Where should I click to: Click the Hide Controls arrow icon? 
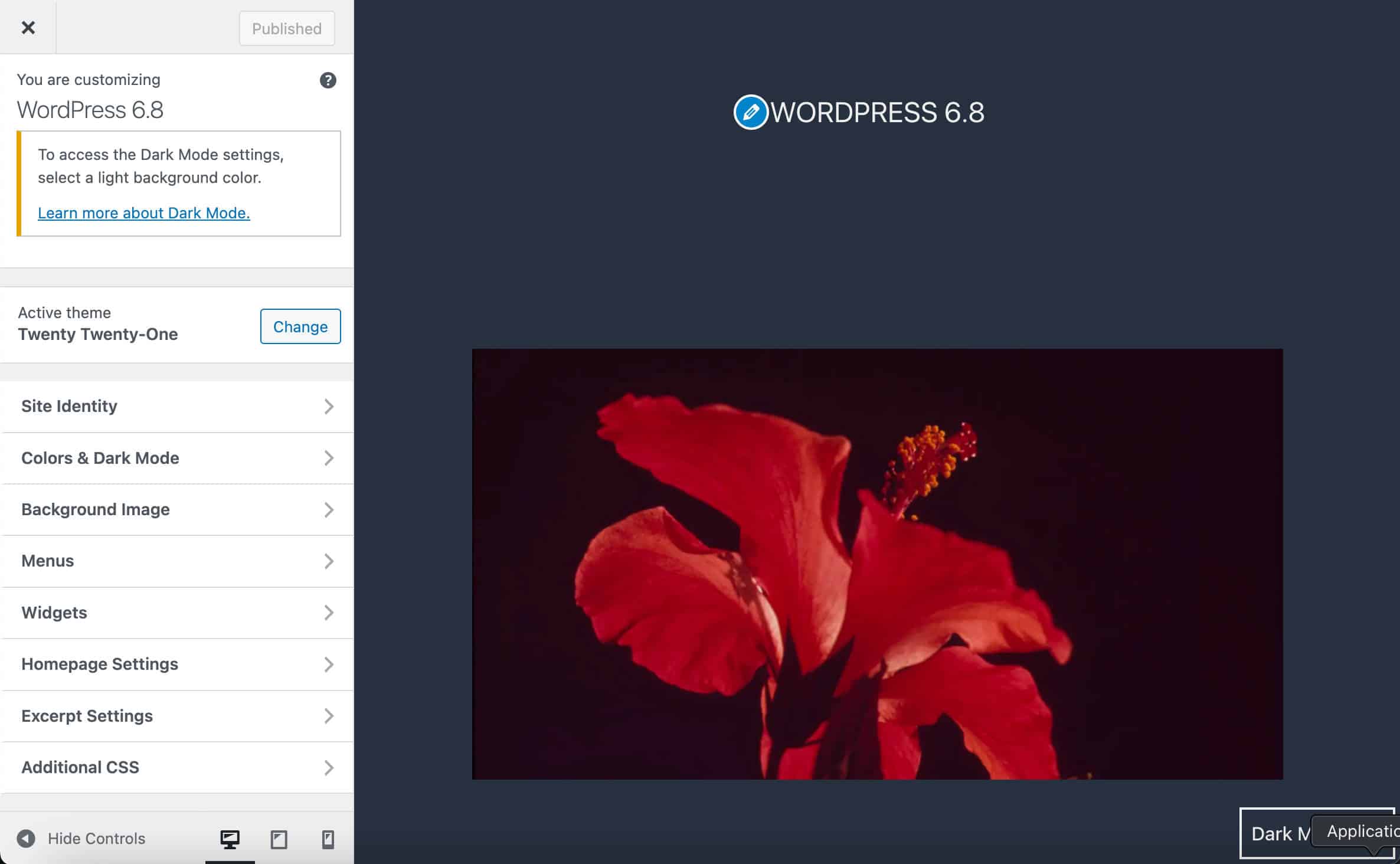(26, 838)
